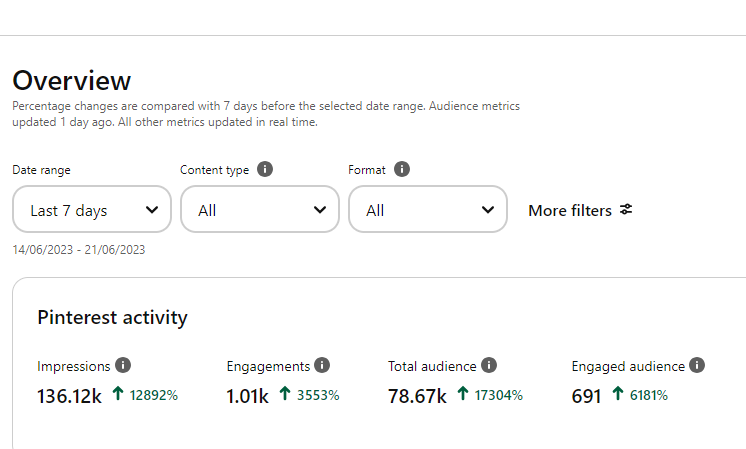Click the 14/06/2023 - 21/06/2023 date text
Viewport: 746px width, 449px height.
pyautogui.click(x=79, y=250)
